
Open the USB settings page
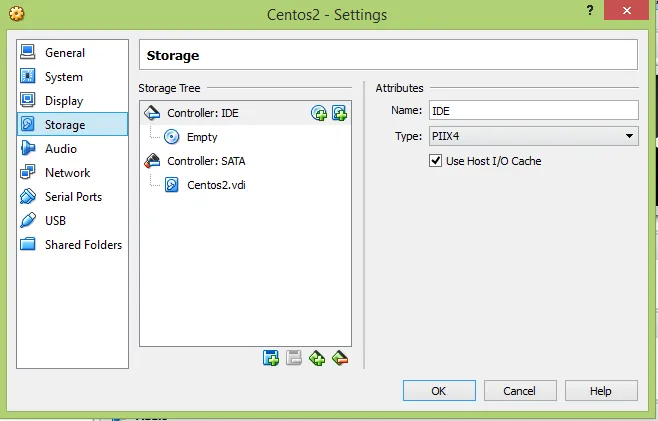[x=55, y=221]
